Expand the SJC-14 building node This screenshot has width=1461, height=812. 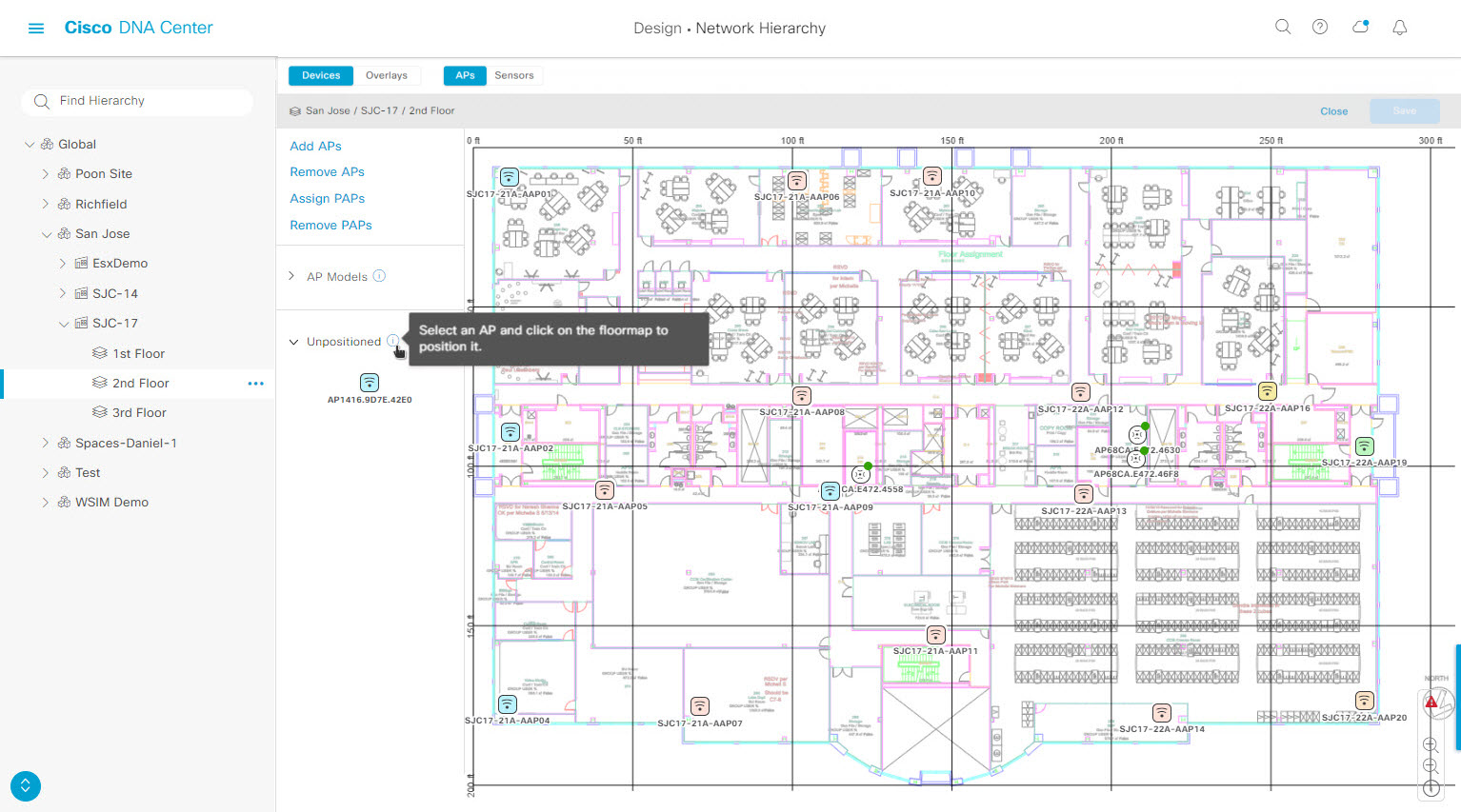tap(63, 293)
